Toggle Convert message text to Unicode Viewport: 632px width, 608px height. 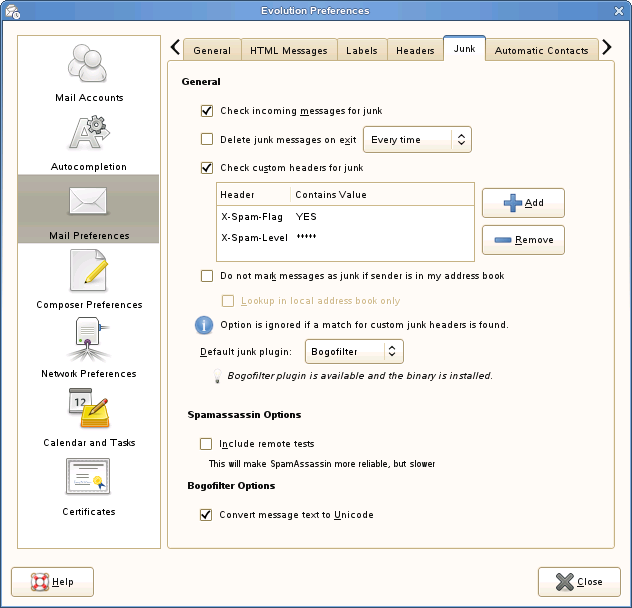coord(206,515)
